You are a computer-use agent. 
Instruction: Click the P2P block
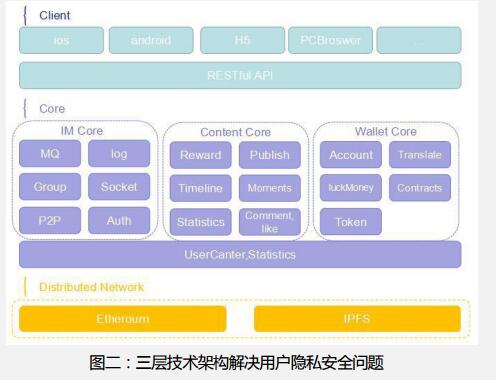click(x=50, y=220)
